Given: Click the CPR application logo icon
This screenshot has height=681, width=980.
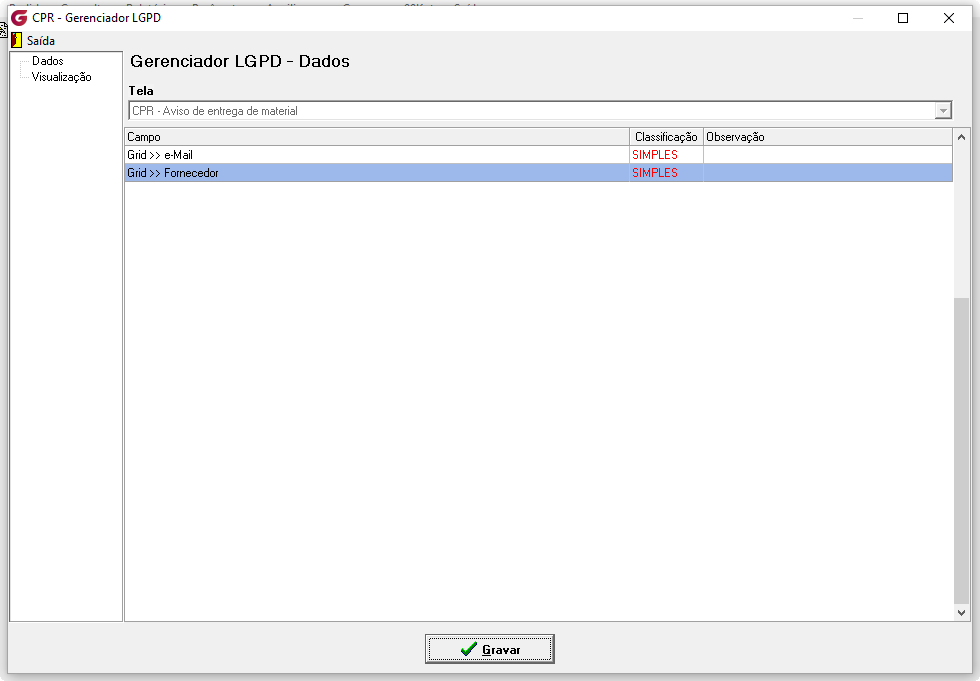Looking at the screenshot, I should [19, 17].
